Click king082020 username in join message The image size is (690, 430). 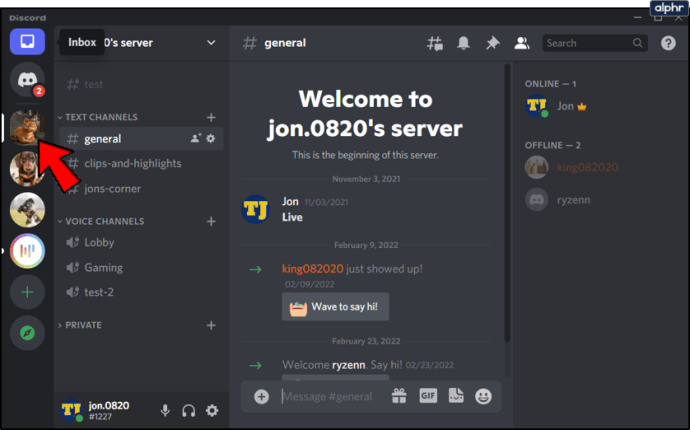[312, 268]
